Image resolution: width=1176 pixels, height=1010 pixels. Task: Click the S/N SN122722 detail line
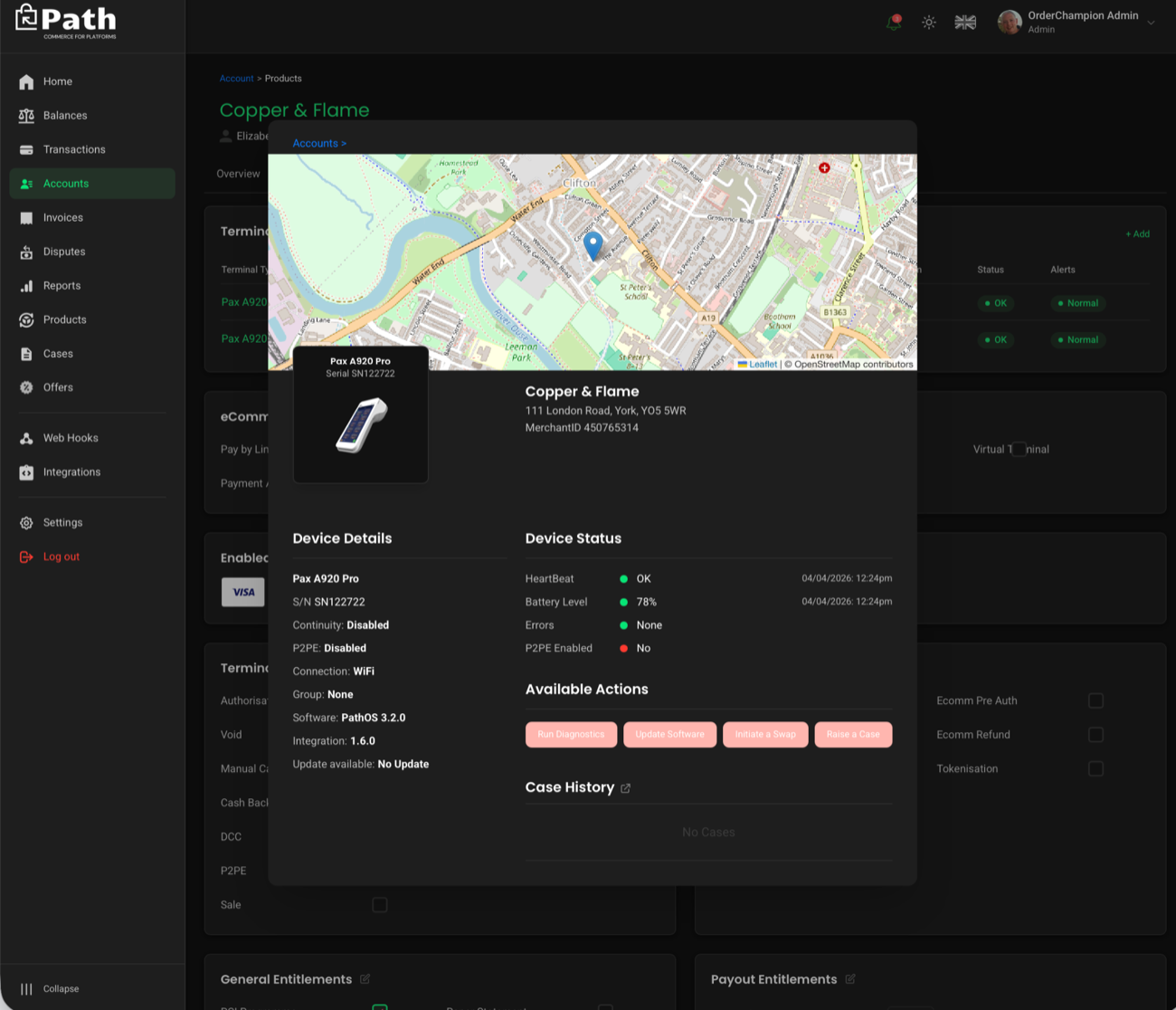pyautogui.click(x=329, y=602)
